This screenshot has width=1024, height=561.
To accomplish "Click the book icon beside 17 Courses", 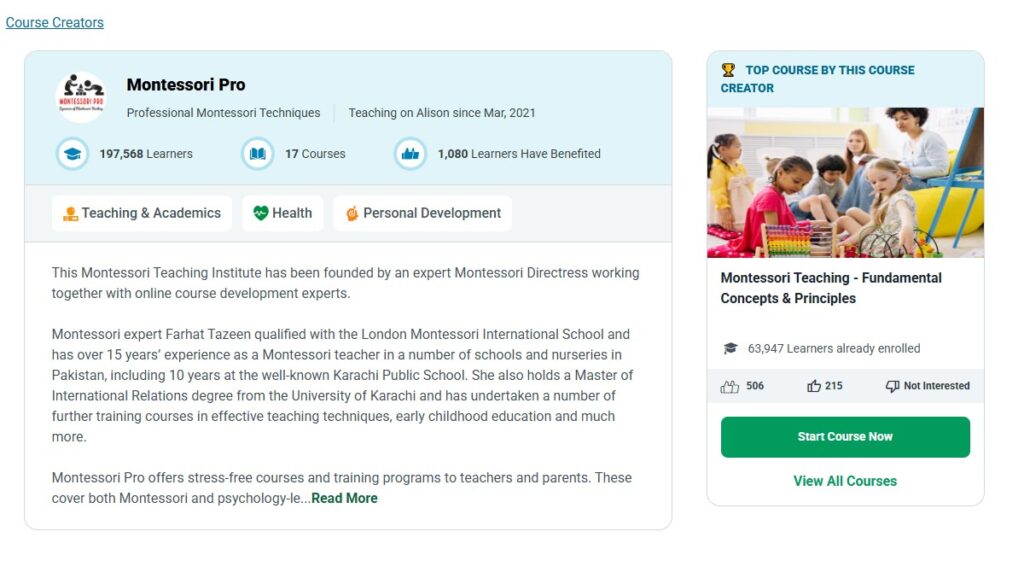I will point(257,154).
